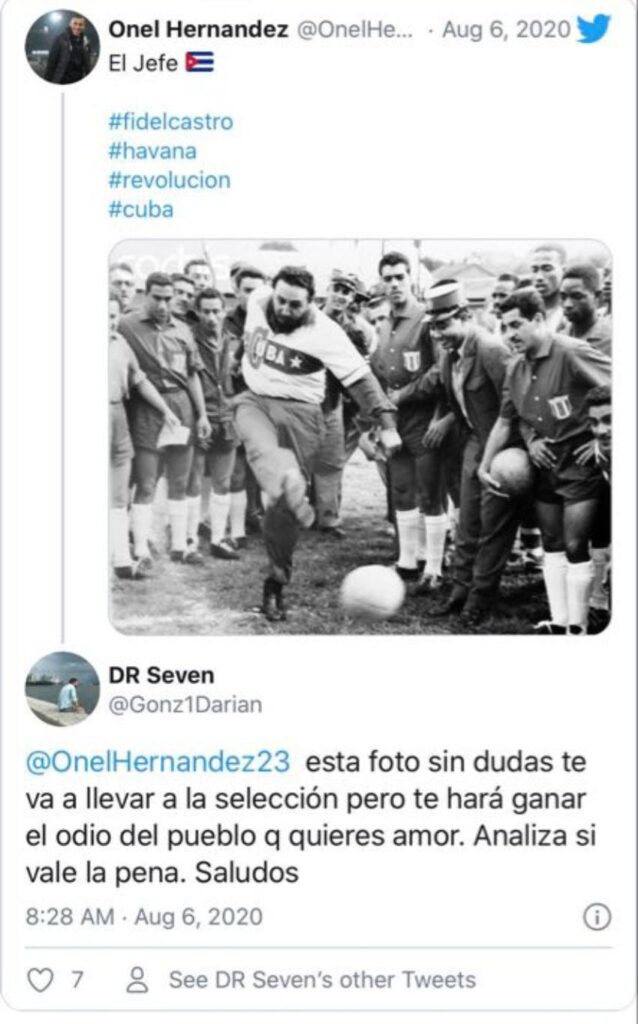Open DR Seven's profile avatar
Image resolution: width=638 pixels, height=1024 pixels.
pyautogui.click(x=63, y=688)
